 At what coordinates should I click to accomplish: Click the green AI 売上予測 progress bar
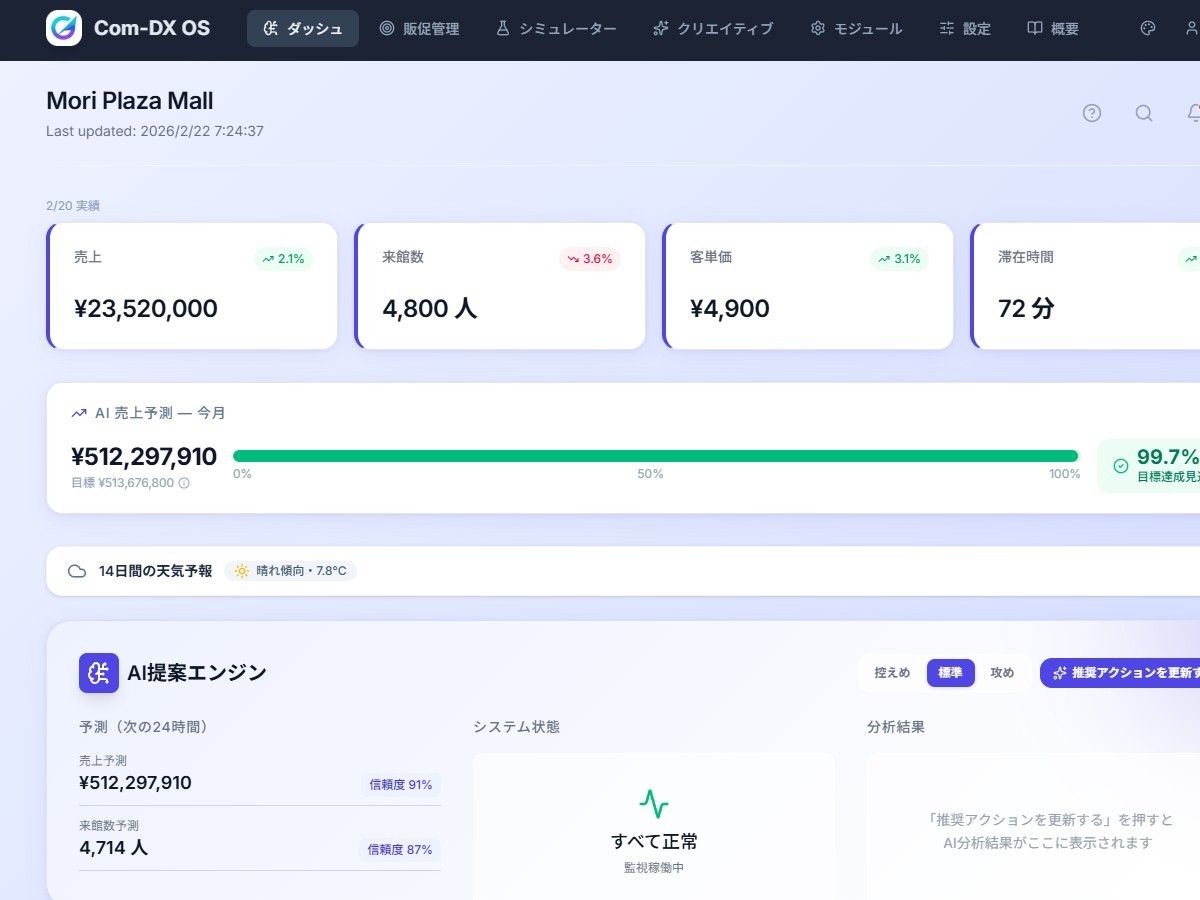click(655, 456)
